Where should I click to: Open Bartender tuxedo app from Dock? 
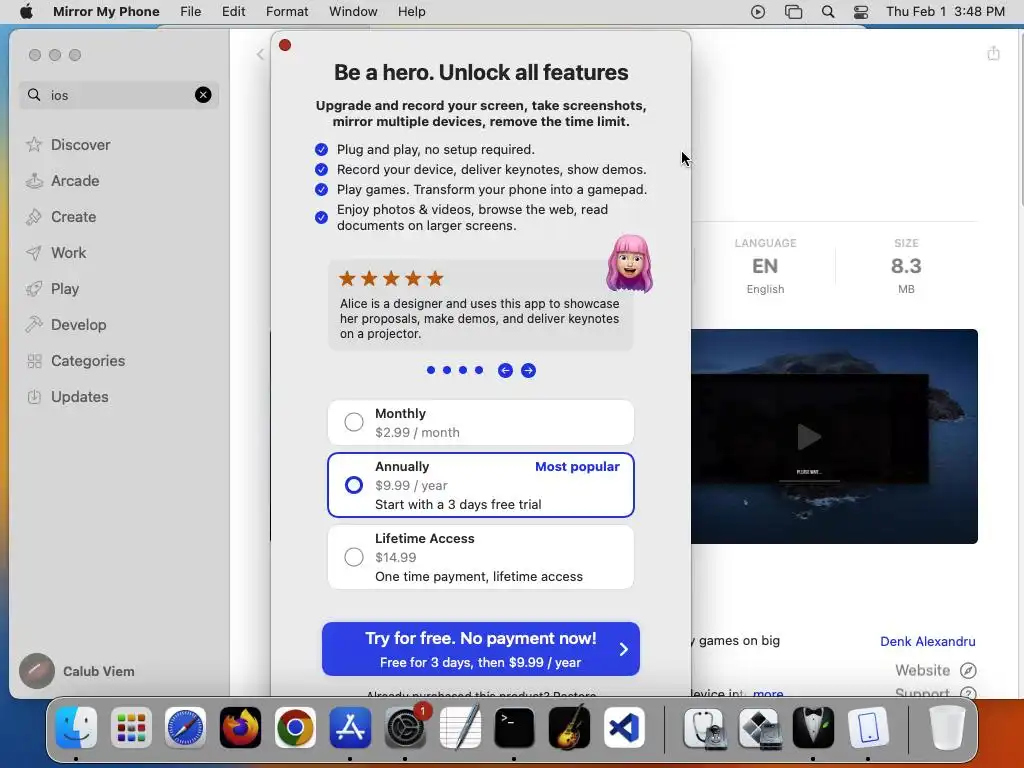814,728
